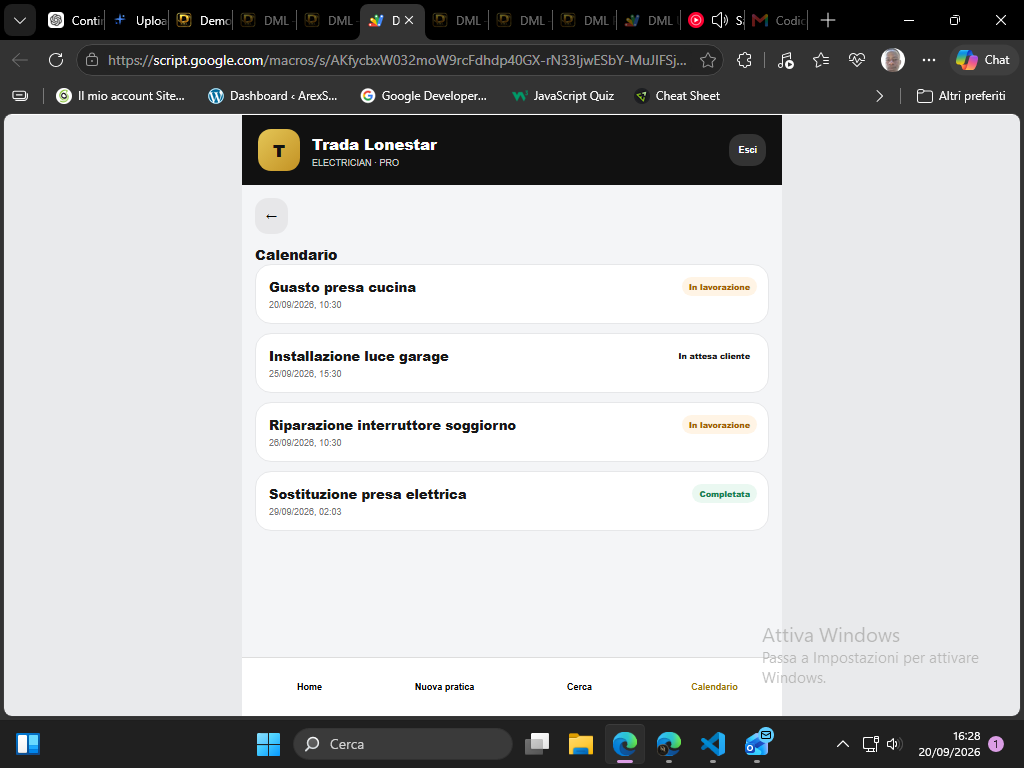Image resolution: width=1024 pixels, height=768 pixels.
Task: Open Dashboard ArexS bookmark
Action: (272, 96)
